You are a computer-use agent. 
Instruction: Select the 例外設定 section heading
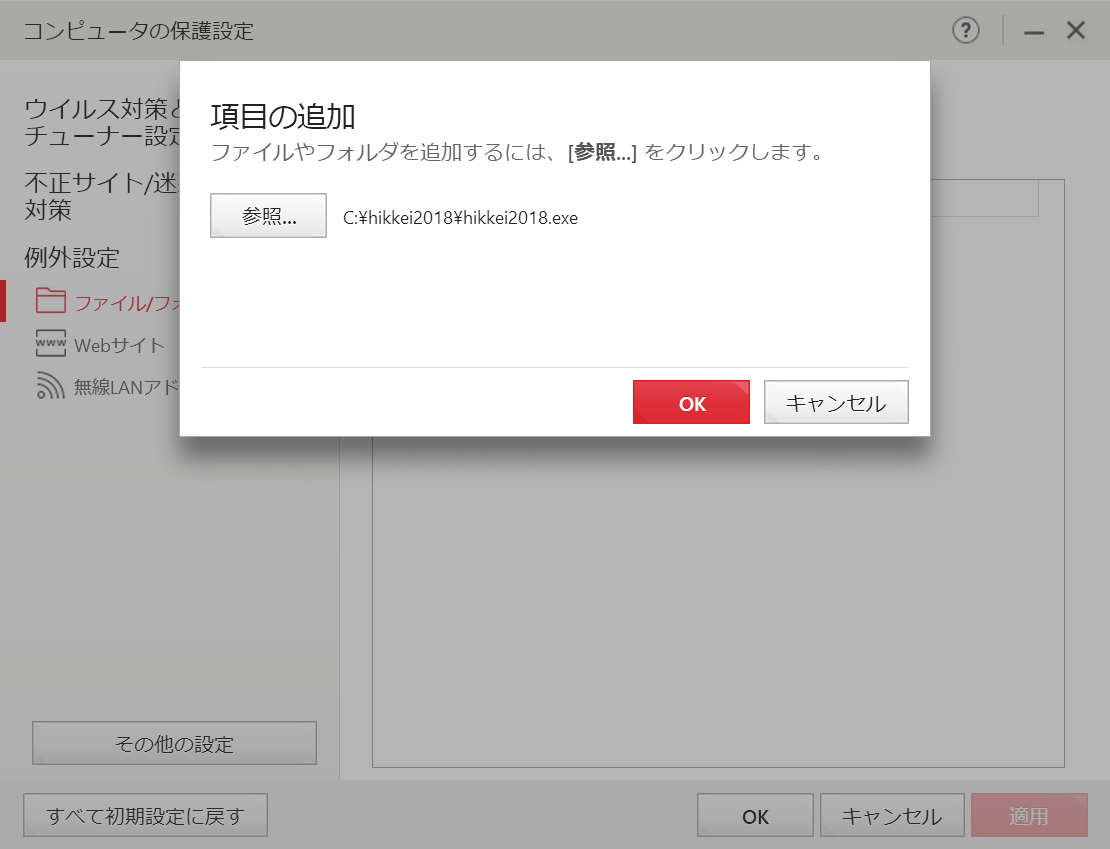[x=72, y=258]
